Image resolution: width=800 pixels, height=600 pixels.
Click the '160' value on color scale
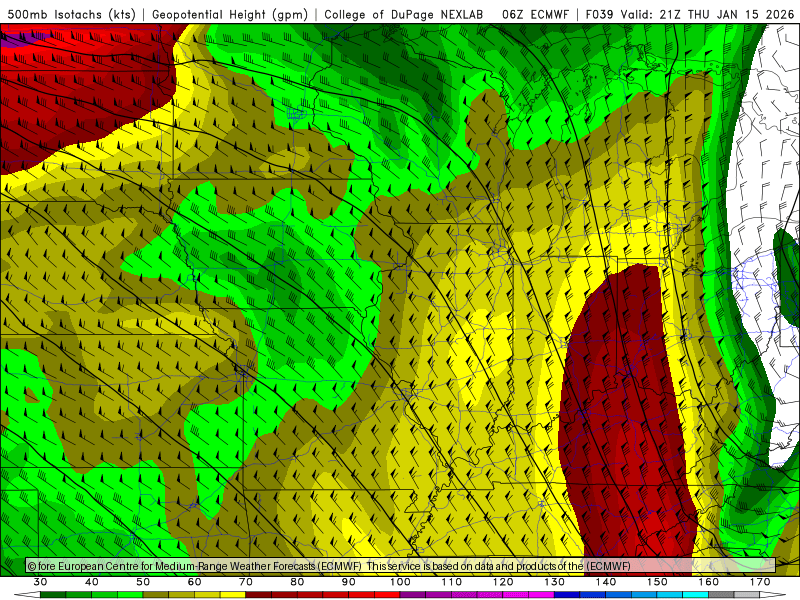709,582
